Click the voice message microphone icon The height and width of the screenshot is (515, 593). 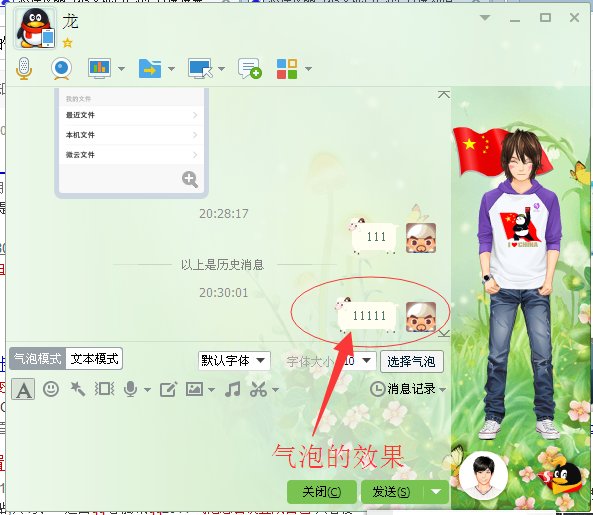tap(130, 389)
